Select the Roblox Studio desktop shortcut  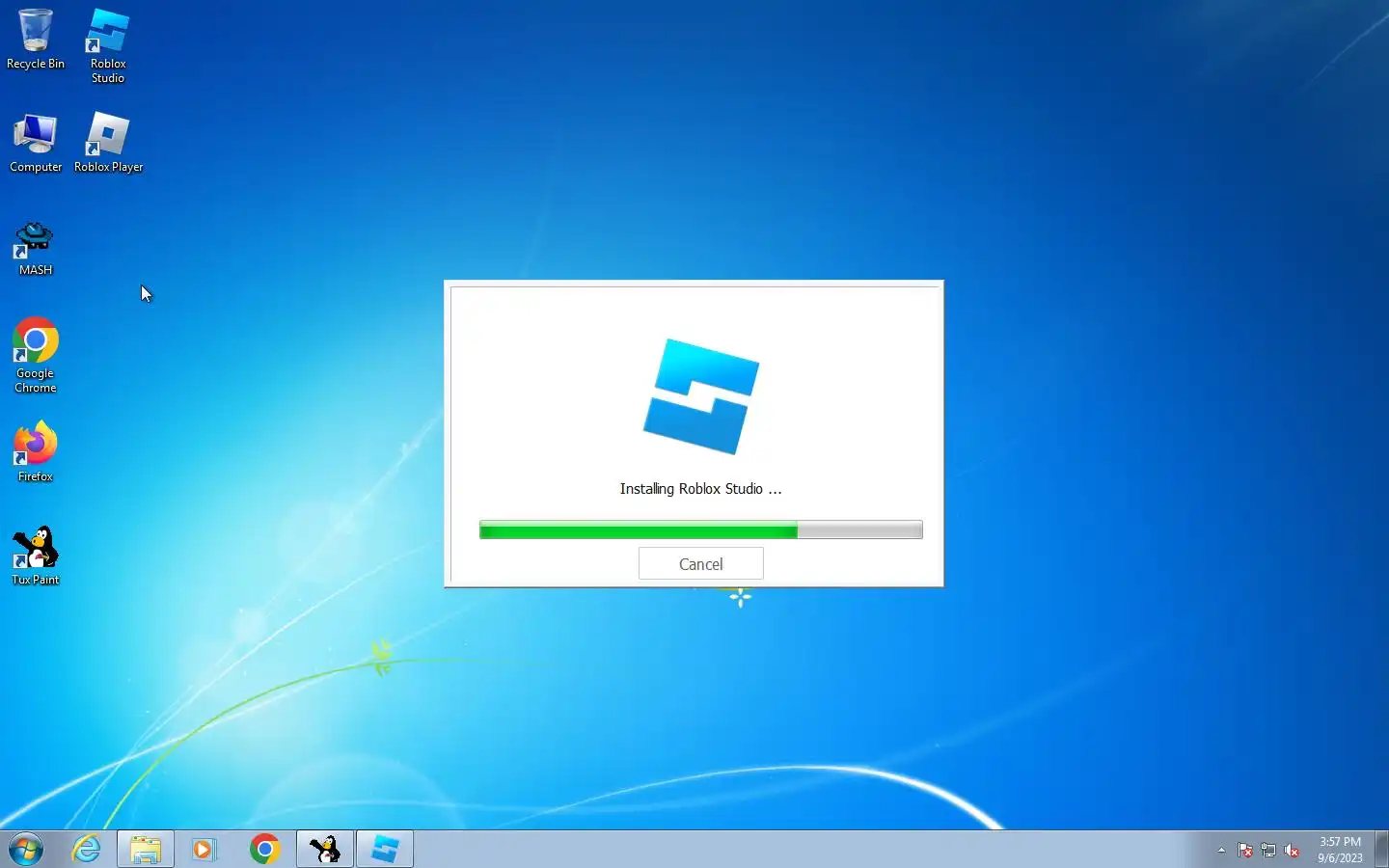click(108, 45)
